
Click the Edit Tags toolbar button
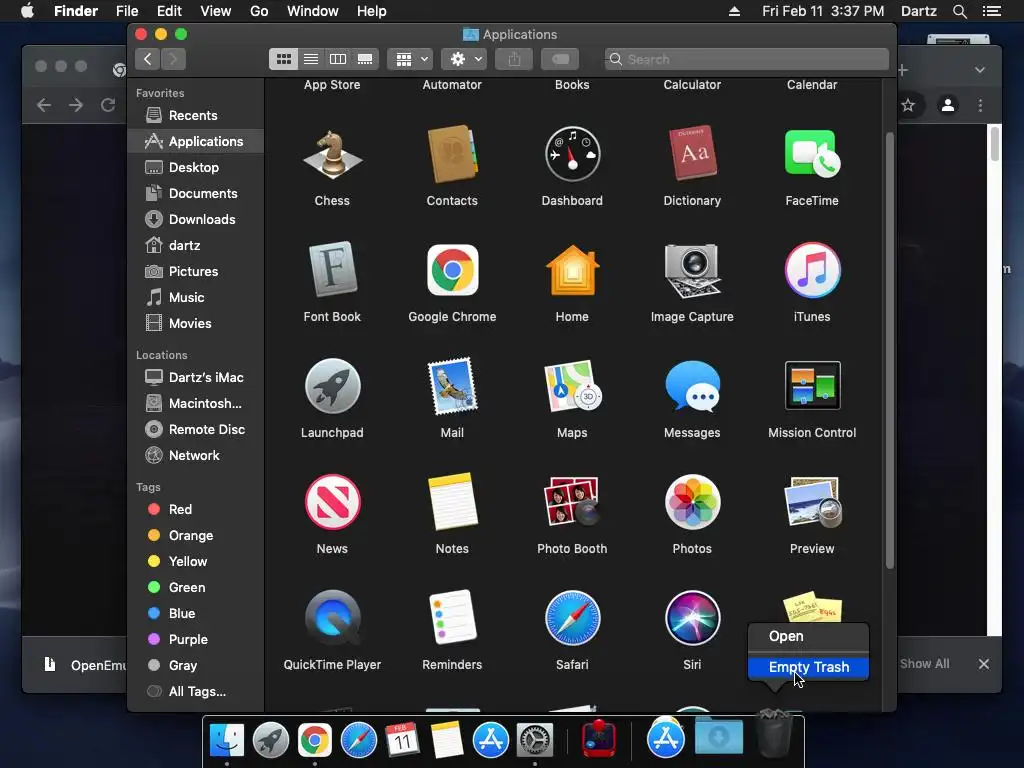(x=560, y=59)
